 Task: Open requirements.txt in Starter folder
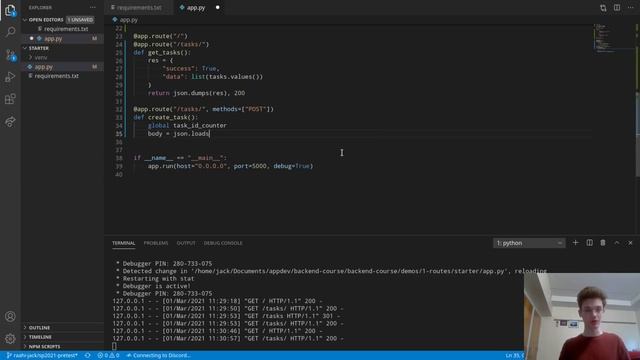[x=62, y=76]
